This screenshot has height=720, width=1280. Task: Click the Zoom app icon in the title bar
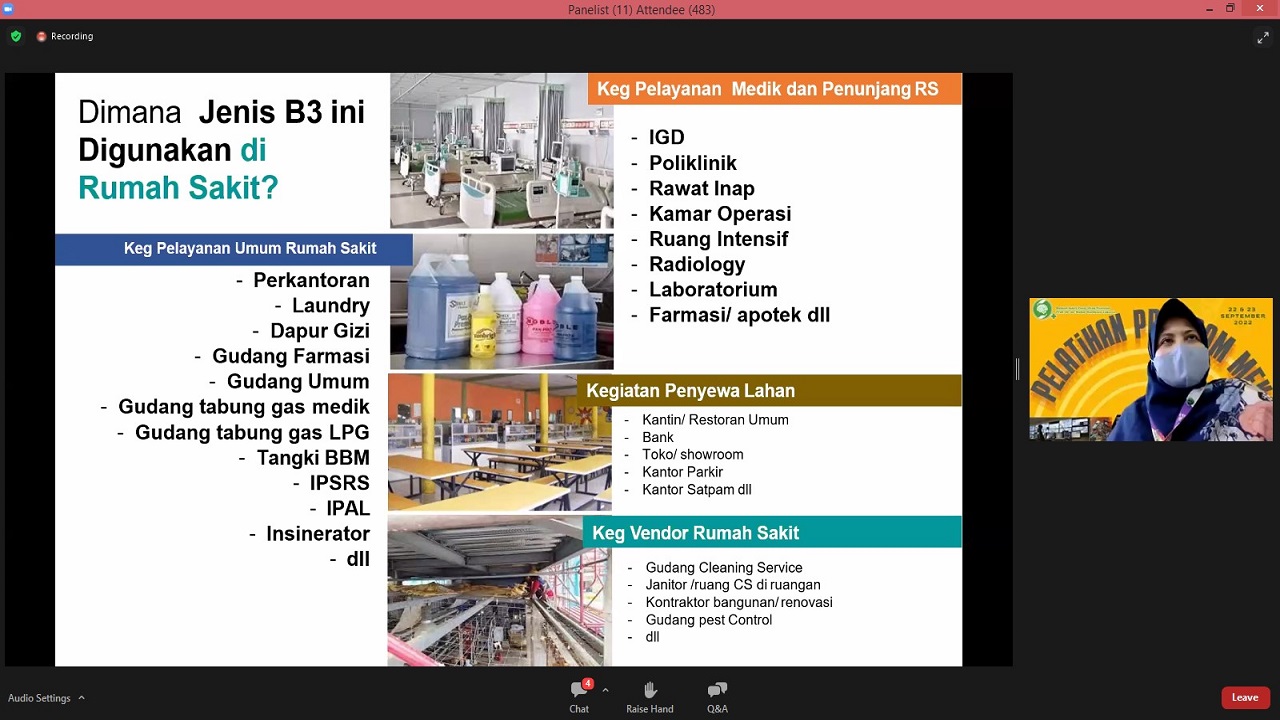coord(8,9)
